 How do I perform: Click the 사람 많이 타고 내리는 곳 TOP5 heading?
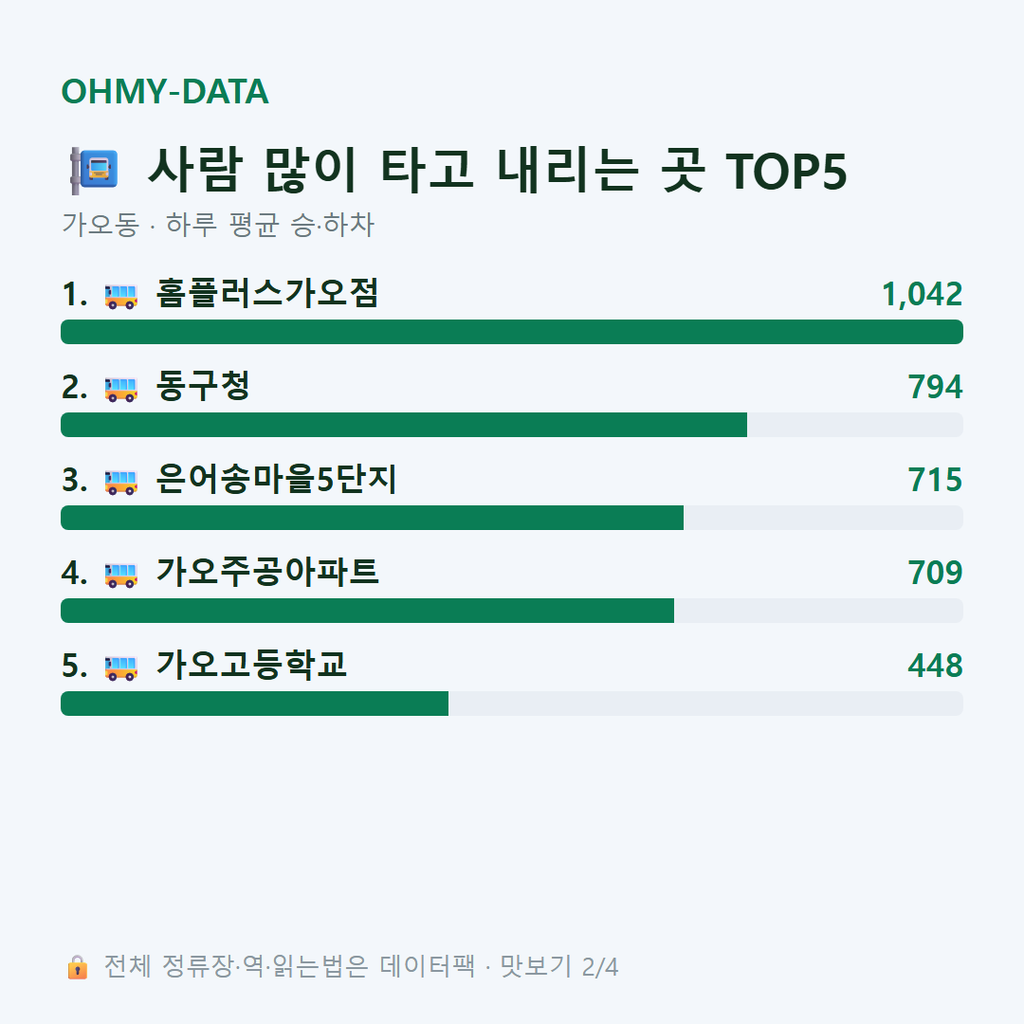(x=497, y=171)
